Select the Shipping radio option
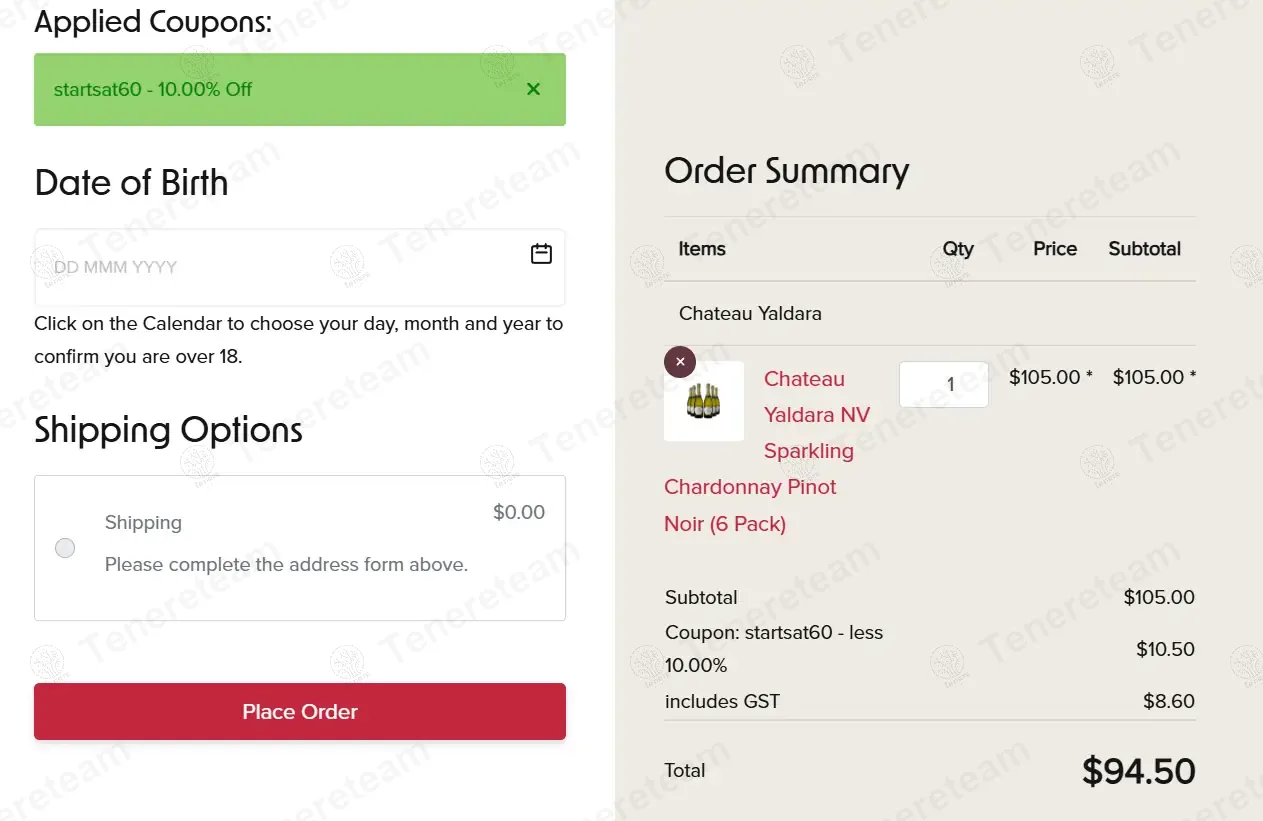Viewport: 1263px width, 821px height. coord(65,548)
